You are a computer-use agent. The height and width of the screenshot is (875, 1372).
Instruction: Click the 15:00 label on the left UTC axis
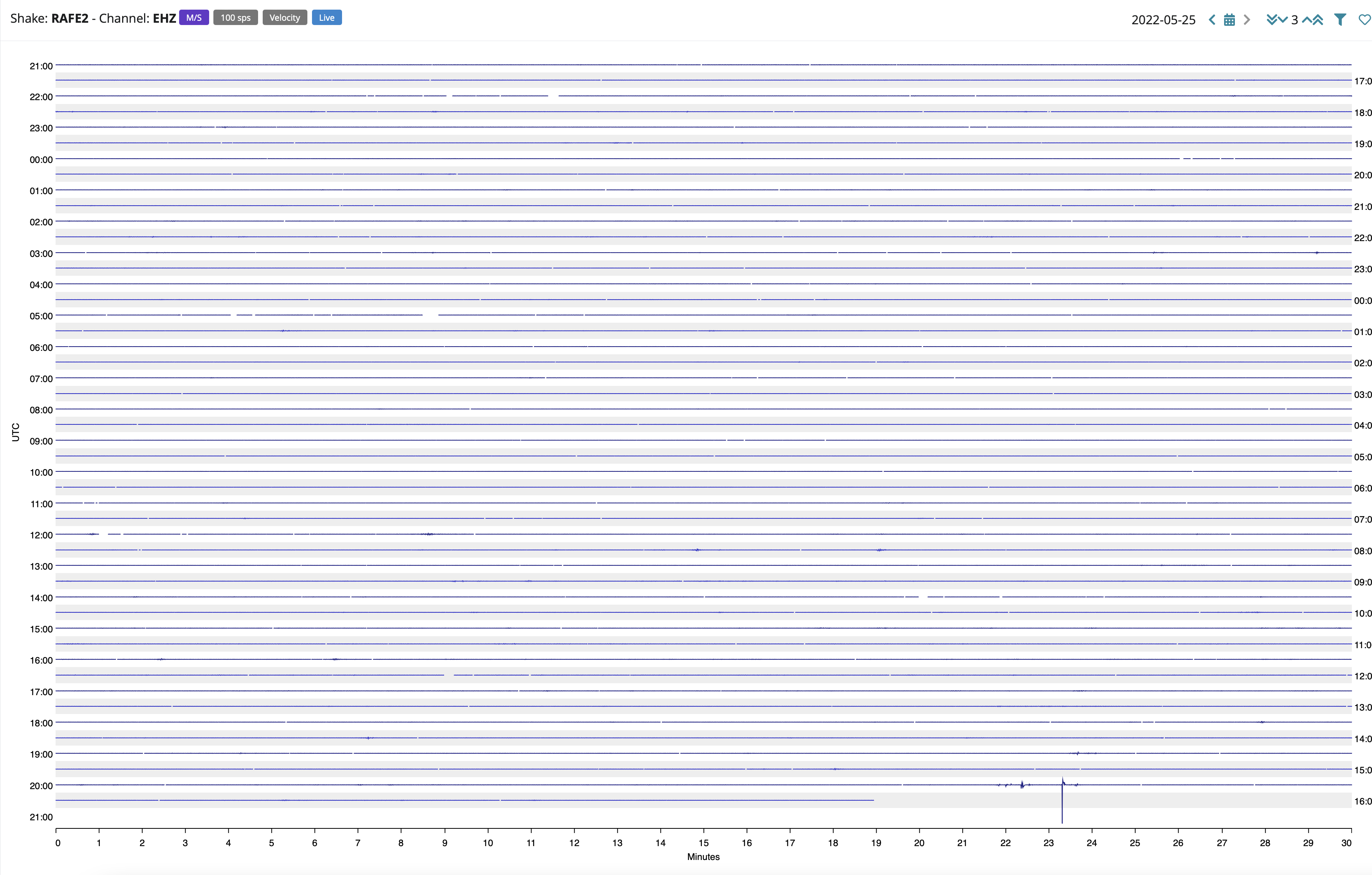(41, 629)
